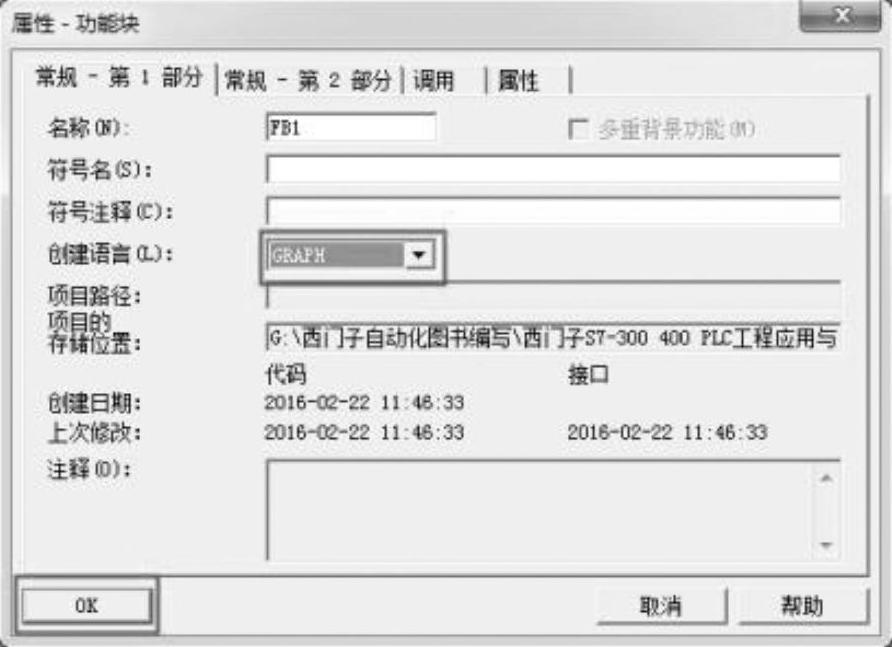Image resolution: width=892 pixels, height=647 pixels.
Task: Switch to 常规 - 第 2 部分 tab
Action: point(308,80)
